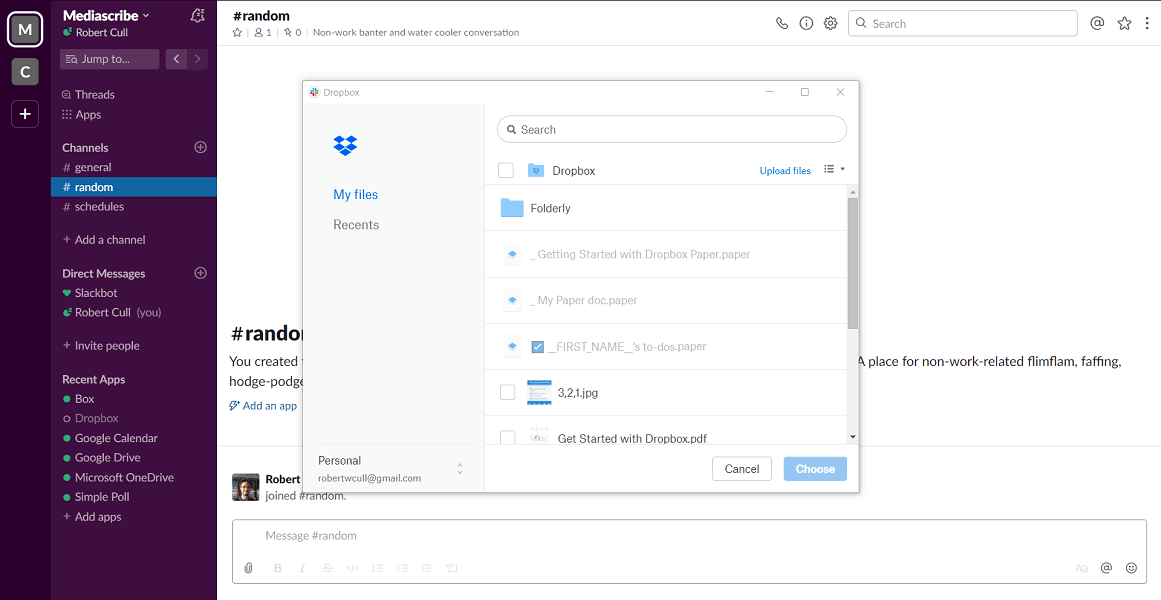Go back in history with left arrow
Screen dimensions: 1161x600
(x=176, y=59)
